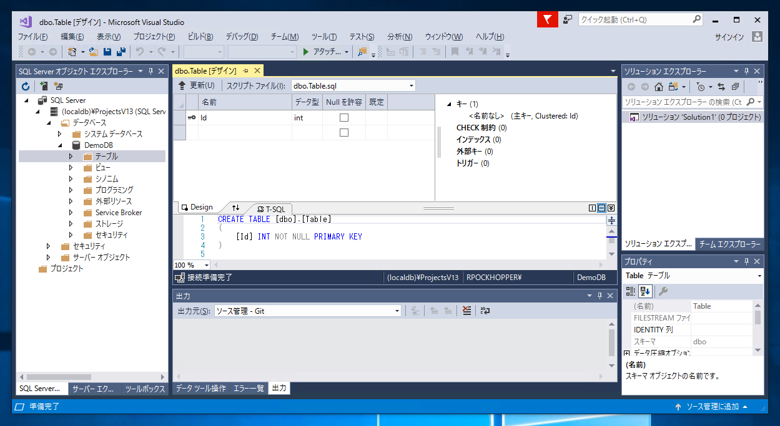Expand the サーバー オブジェクト node
Viewport: 780px width, 426px height.
48,257
